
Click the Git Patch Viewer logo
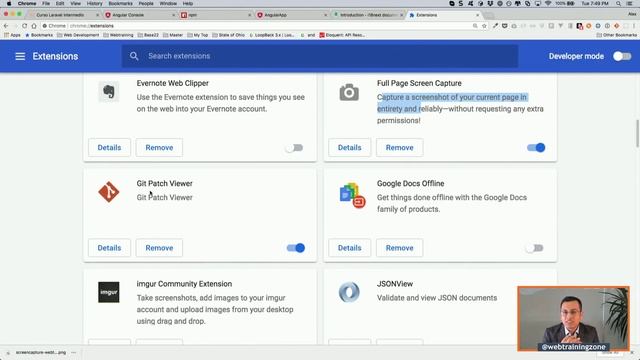click(109, 192)
